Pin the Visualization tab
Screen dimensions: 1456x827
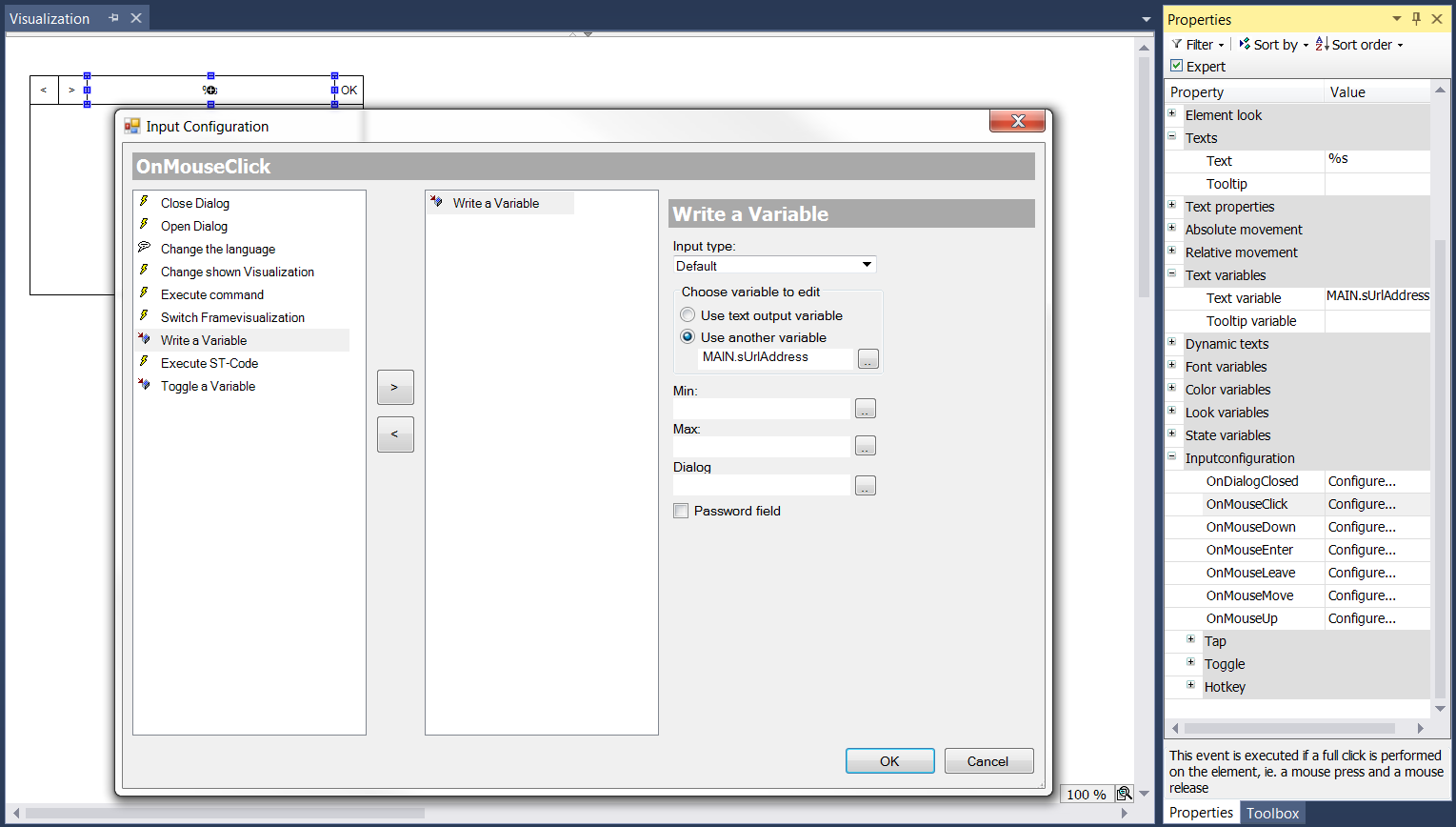(x=113, y=18)
